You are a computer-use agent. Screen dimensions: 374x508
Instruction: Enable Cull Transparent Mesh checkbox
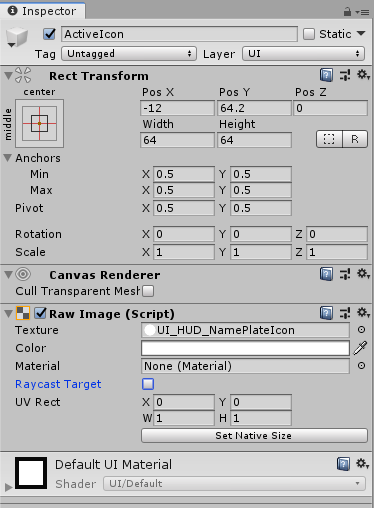click(x=148, y=291)
